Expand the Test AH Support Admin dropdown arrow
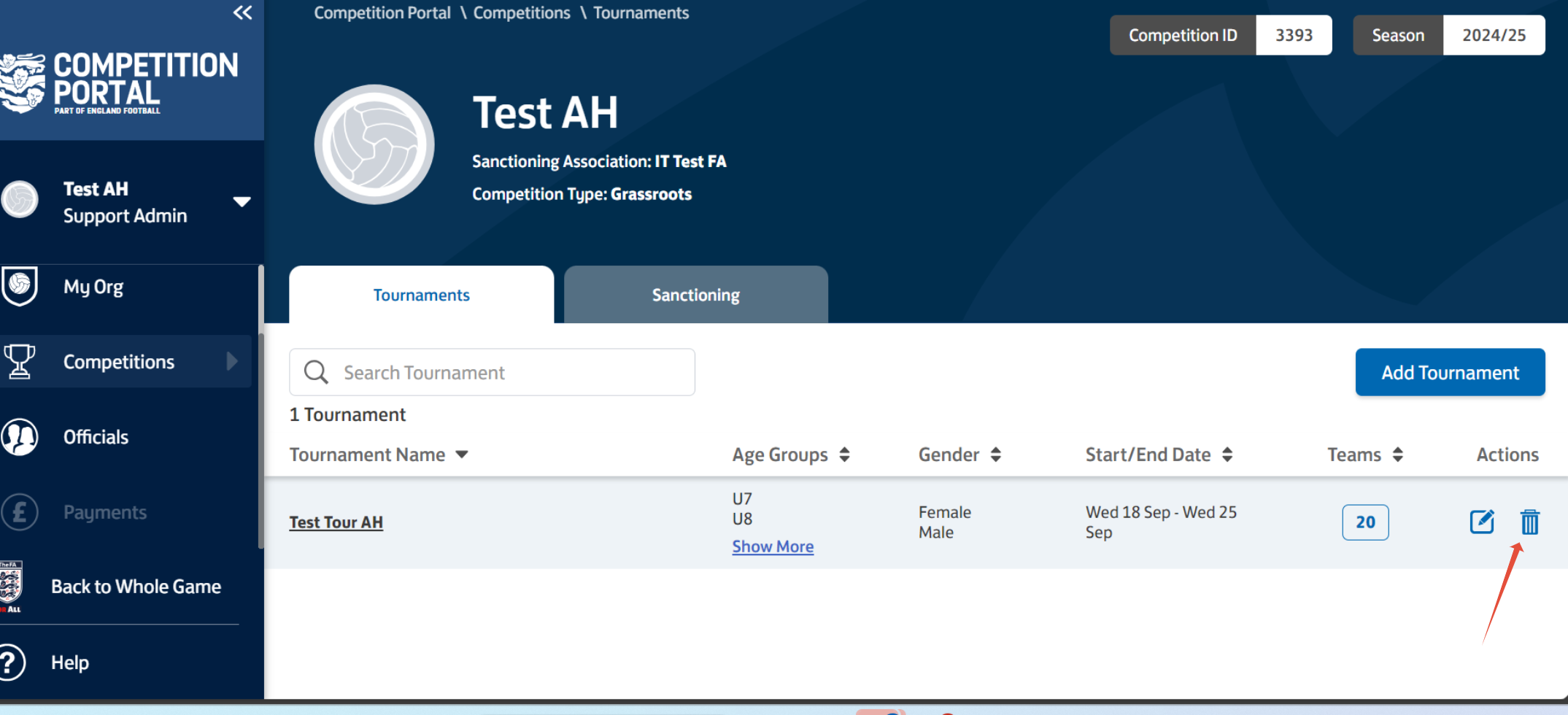 tap(242, 201)
